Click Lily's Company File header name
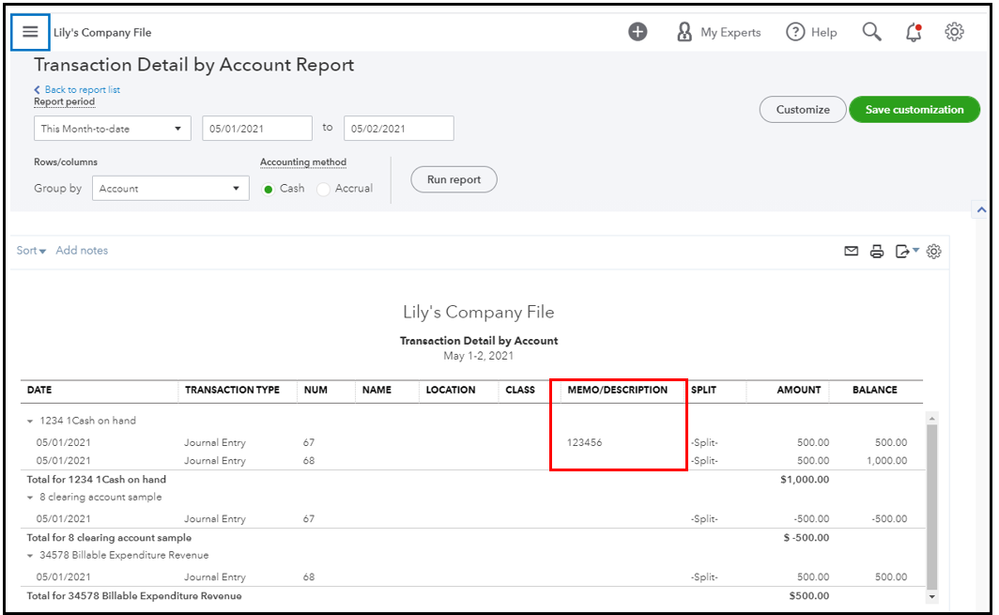Image resolution: width=999 pixels, height=615 pixels. point(103,33)
